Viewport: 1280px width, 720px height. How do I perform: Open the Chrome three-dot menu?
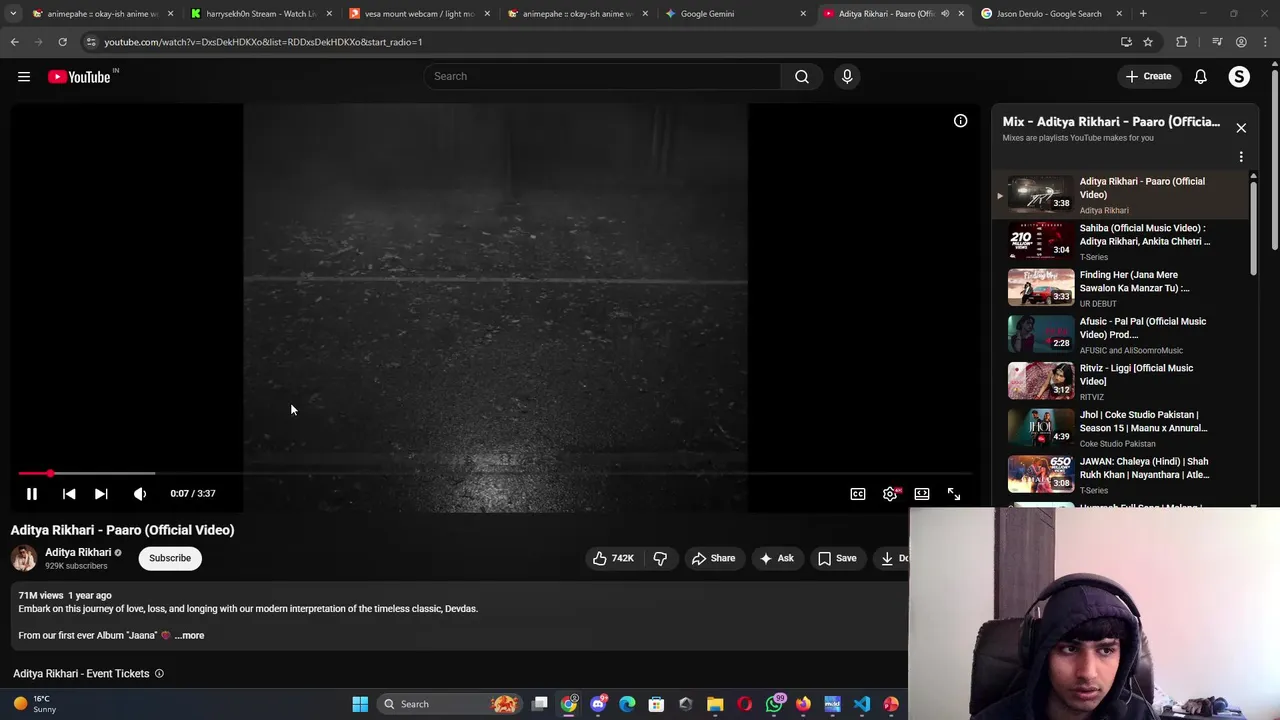(x=1265, y=42)
